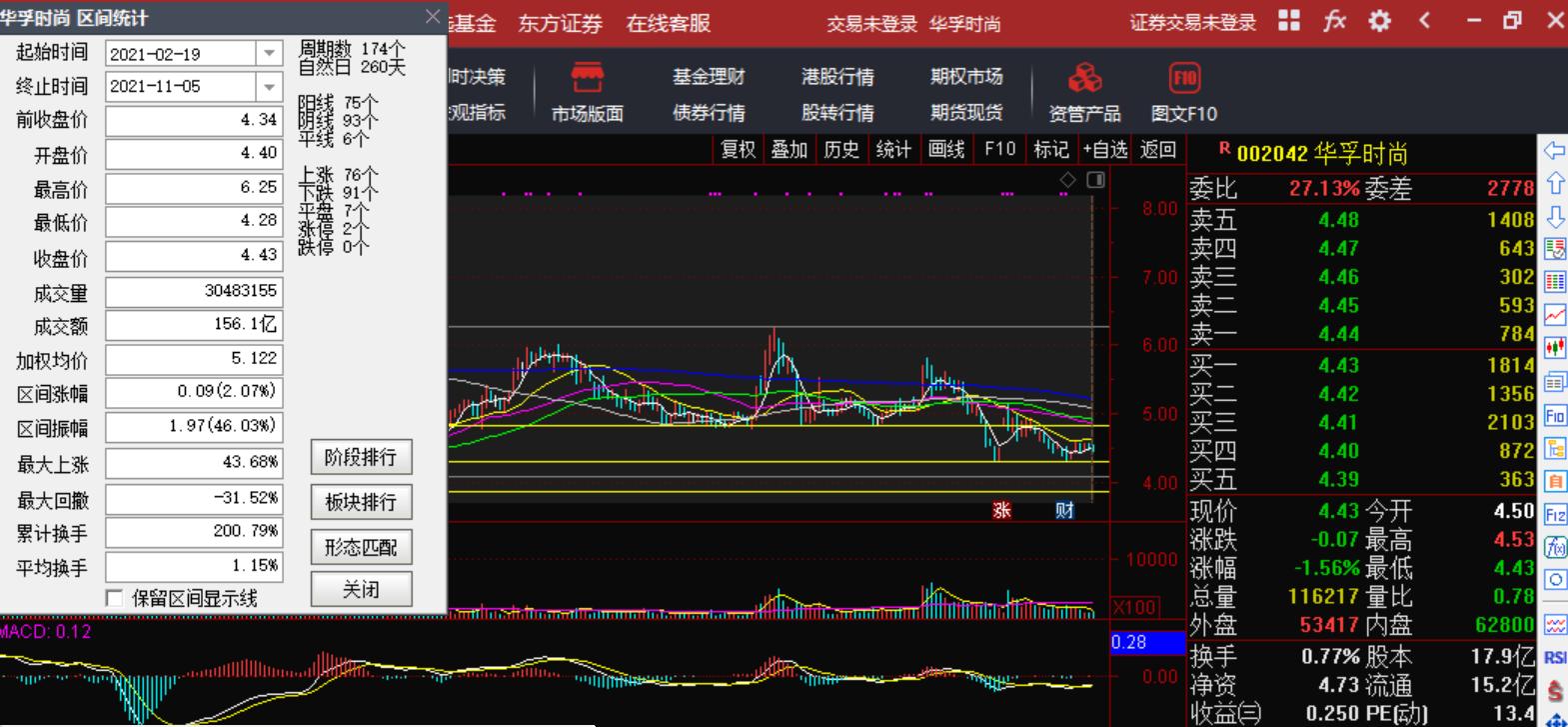1568x727 pixels.
Task: Open 东方证券 menu item
Action: coord(560,23)
